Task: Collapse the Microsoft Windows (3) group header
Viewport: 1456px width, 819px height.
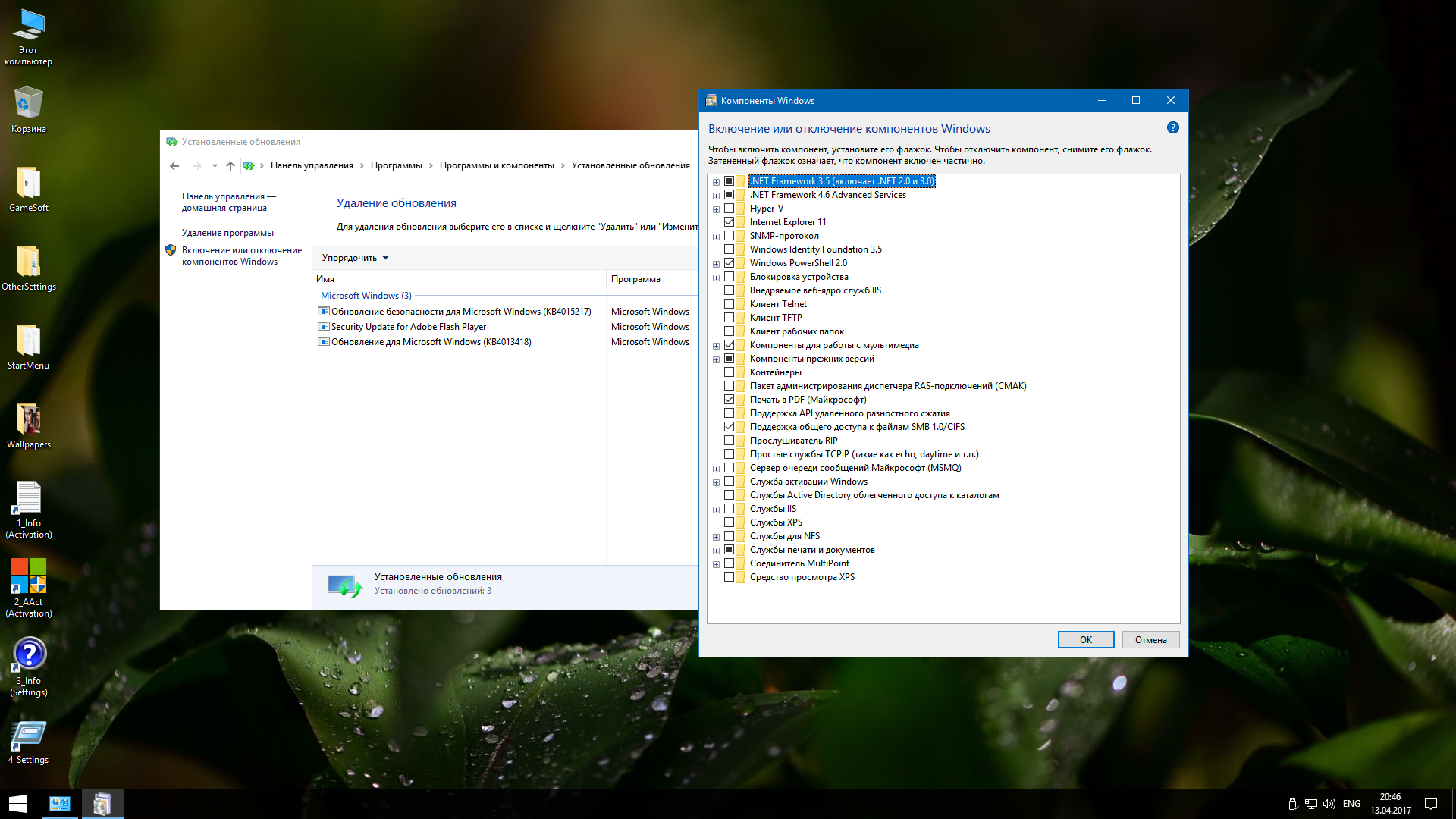Action: click(366, 296)
